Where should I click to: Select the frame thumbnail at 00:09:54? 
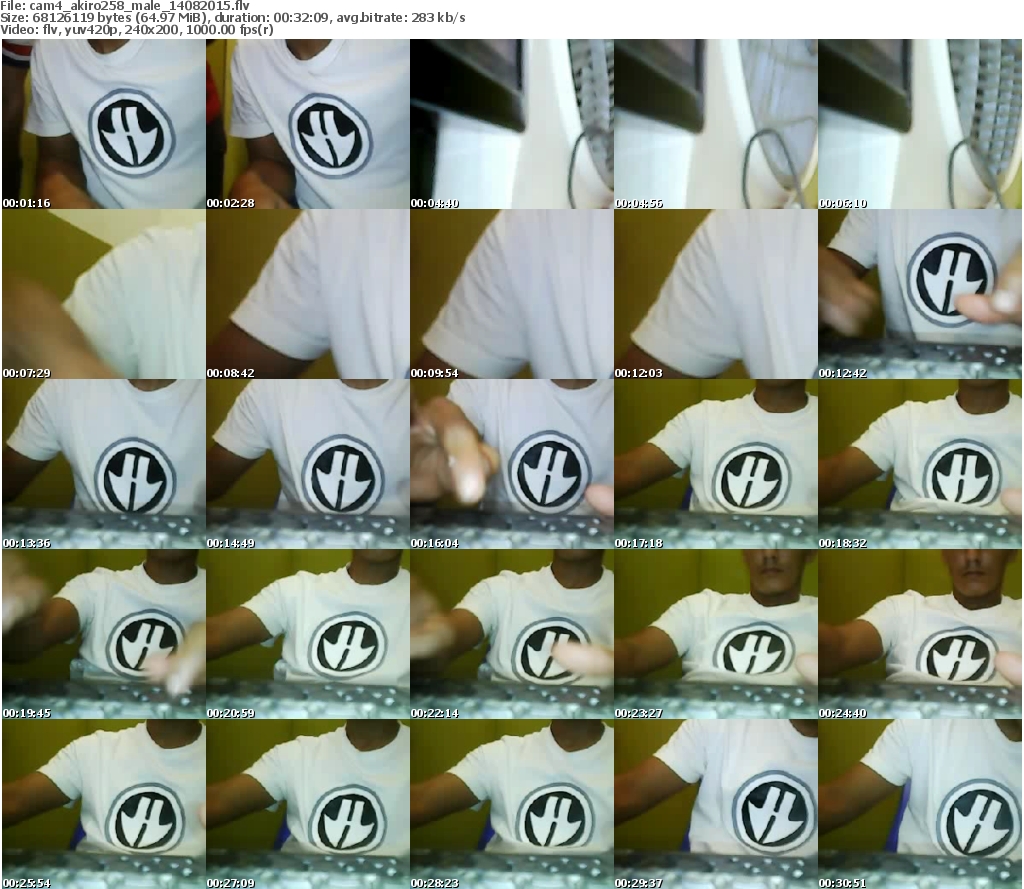[x=512, y=294]
